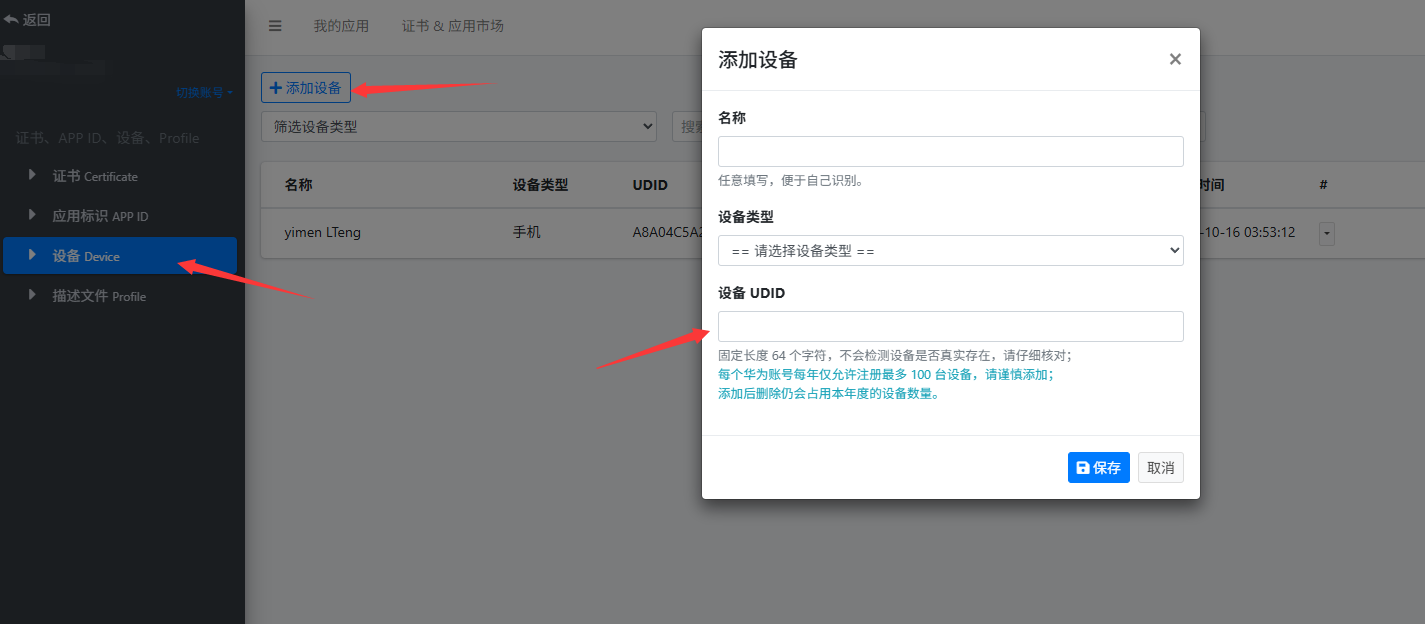Image resolution: width=1425 pixels, height=624 pixels.
Task: Expand the 证书 Certificate sidebar item
Action: point(120,176)
